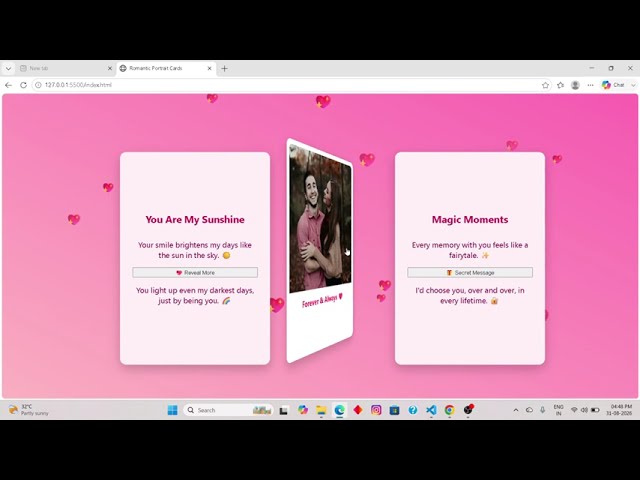Bookmark this page with the star icon

545,85
